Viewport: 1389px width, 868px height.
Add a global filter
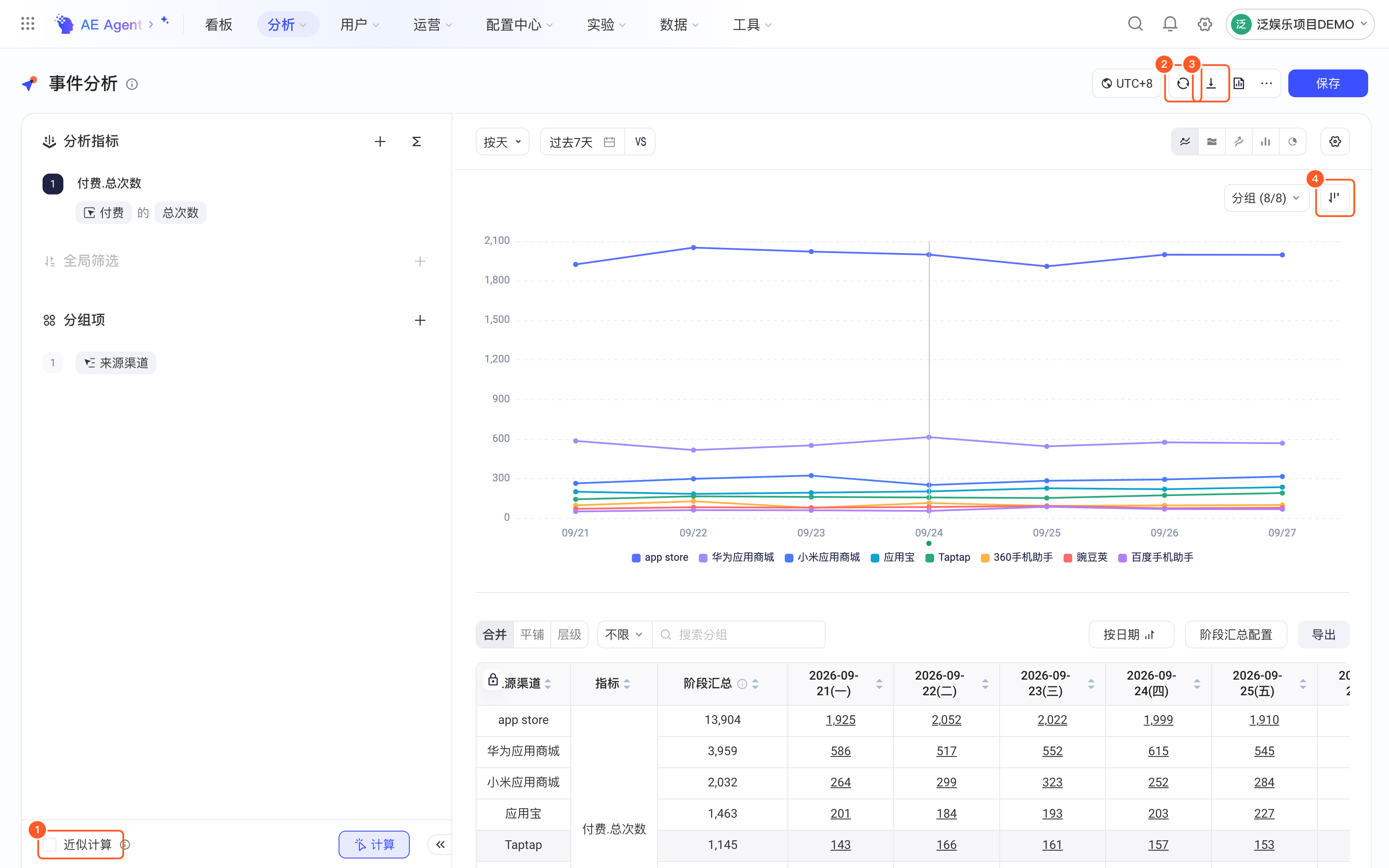pos(420,261)
